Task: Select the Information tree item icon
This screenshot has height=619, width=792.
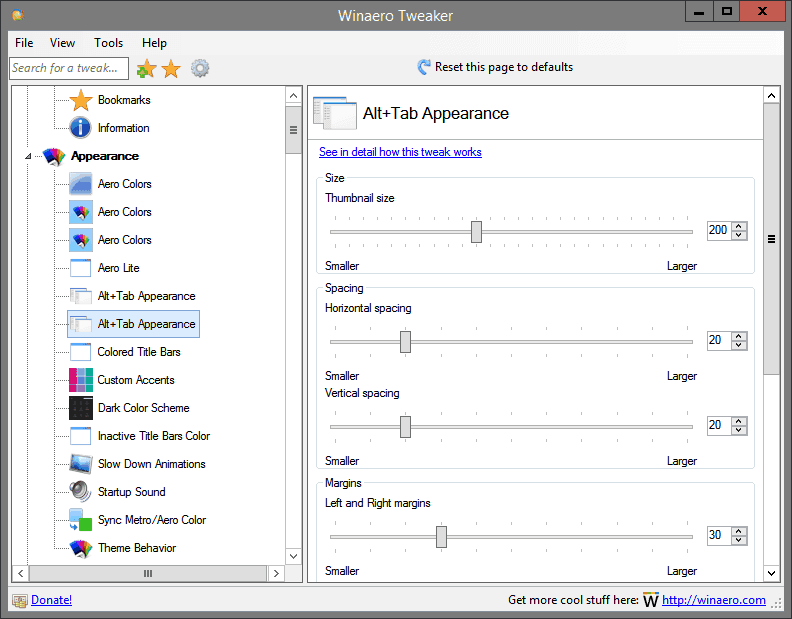Action: 80,128
